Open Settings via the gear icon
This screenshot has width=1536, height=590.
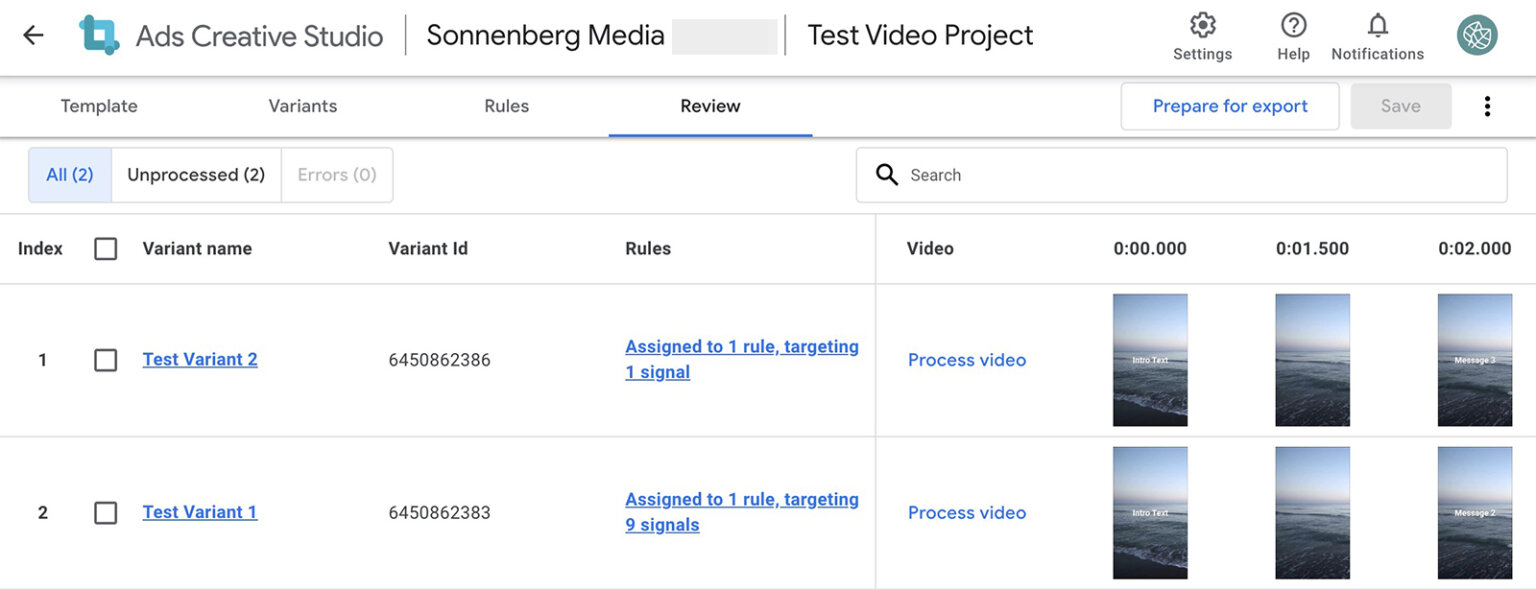(1202, 25)
